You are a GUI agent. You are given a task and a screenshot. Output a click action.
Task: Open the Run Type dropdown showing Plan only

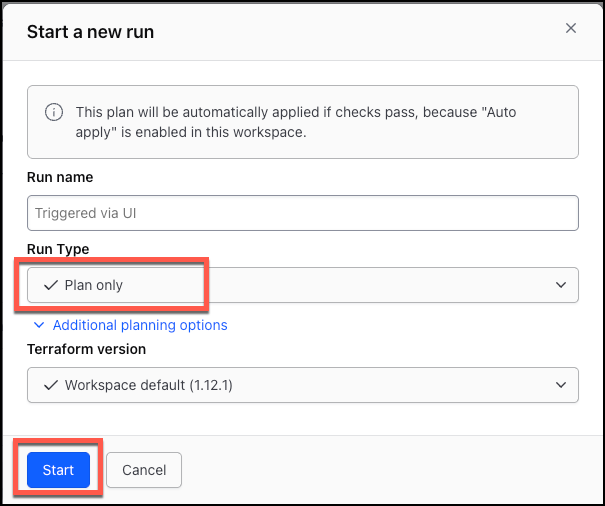click(x=302, y=285)
